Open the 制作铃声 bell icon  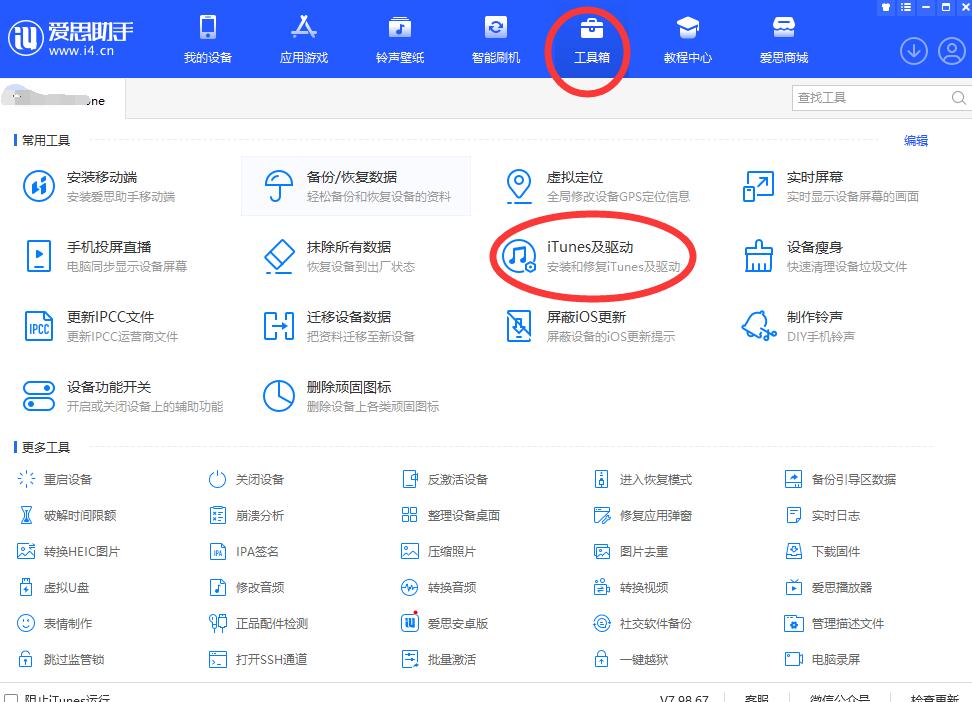[x=758, y=326]
